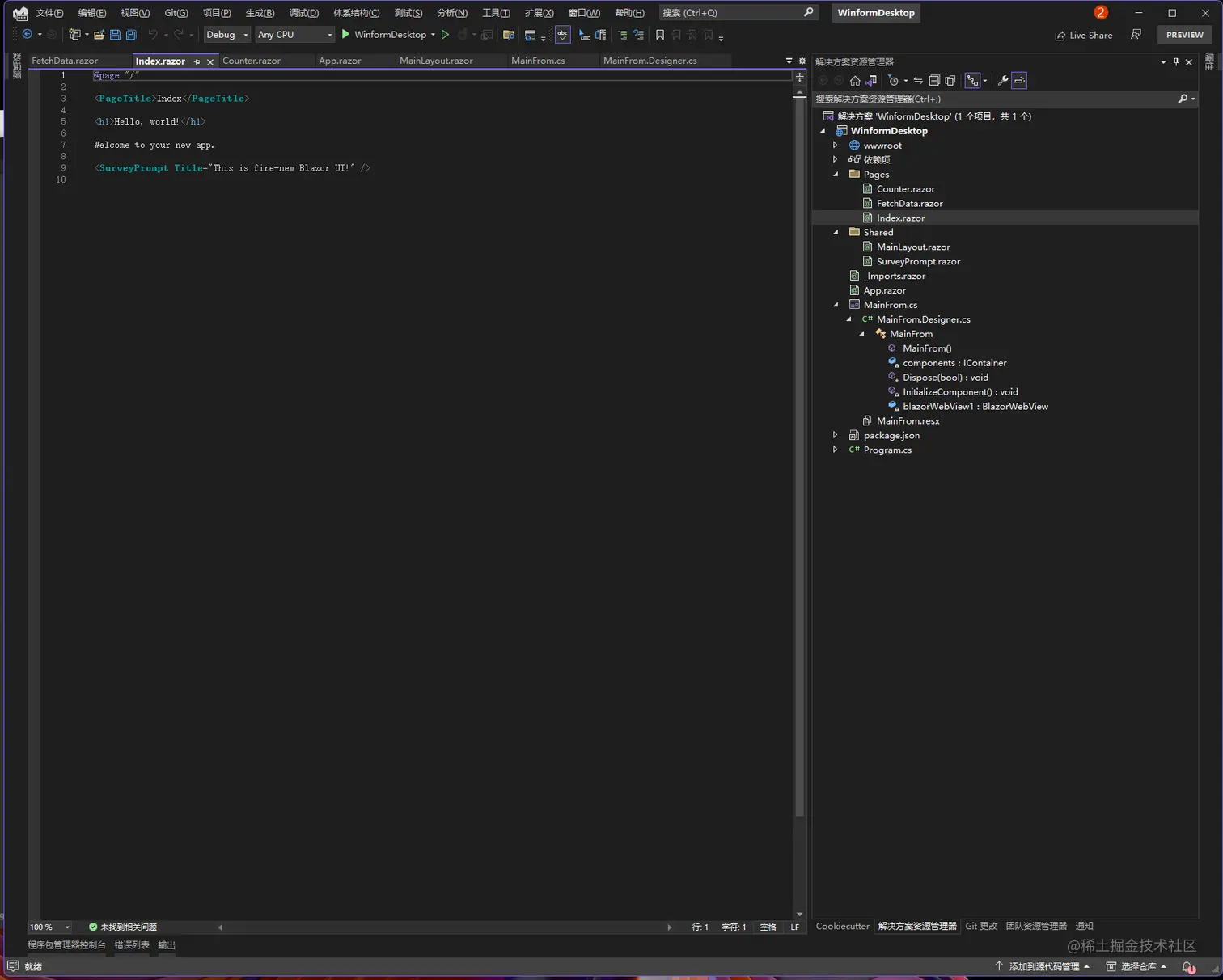Image resolution: width=1223 pixels, height=980 pixels.
Task: Click the Live Share icon button
Action: (1084, 36)
